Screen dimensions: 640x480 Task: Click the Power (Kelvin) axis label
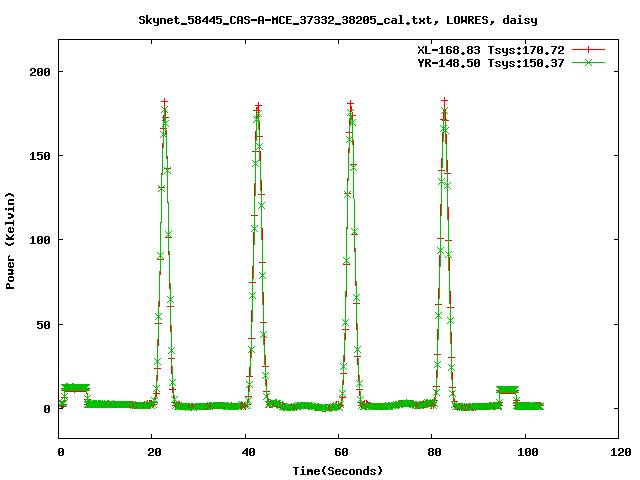[x=10, y=241]
